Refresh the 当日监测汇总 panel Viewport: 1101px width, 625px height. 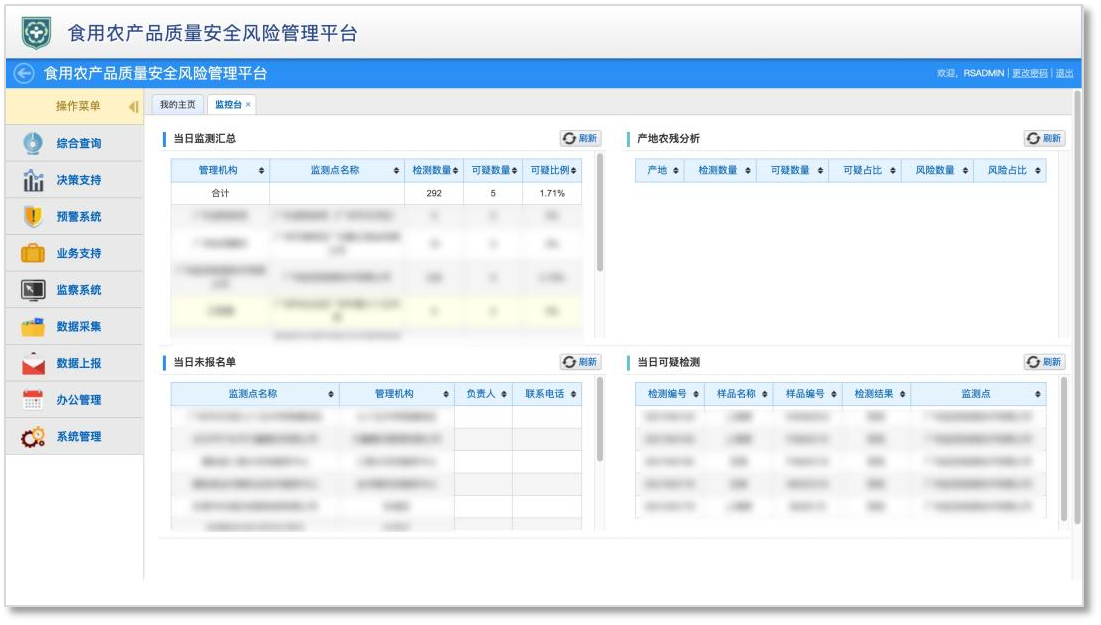[x=580, y=139]
